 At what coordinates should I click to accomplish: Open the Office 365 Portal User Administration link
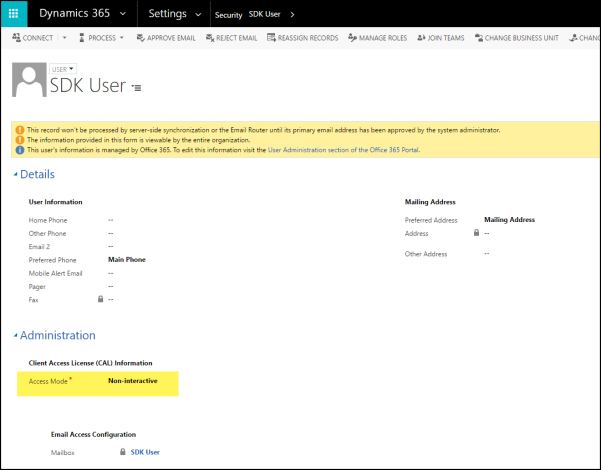[344, 150]
